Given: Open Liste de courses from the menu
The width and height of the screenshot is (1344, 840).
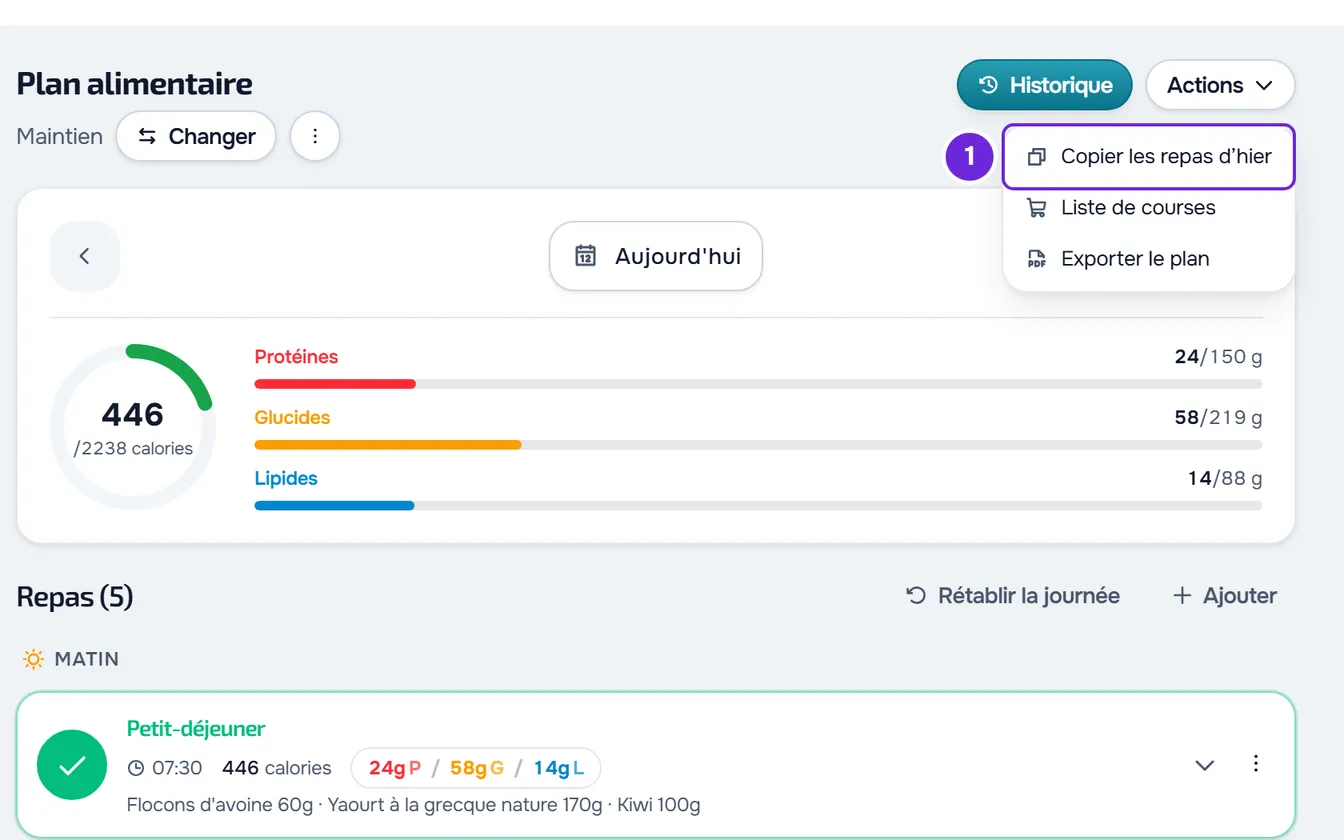Looking at the screenshot, I should (1149, 208).
